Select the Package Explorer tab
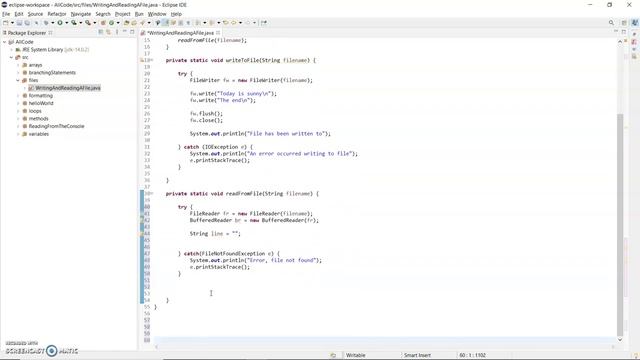The width and height of the screenshot is (640, 360). tap(27, 32)
